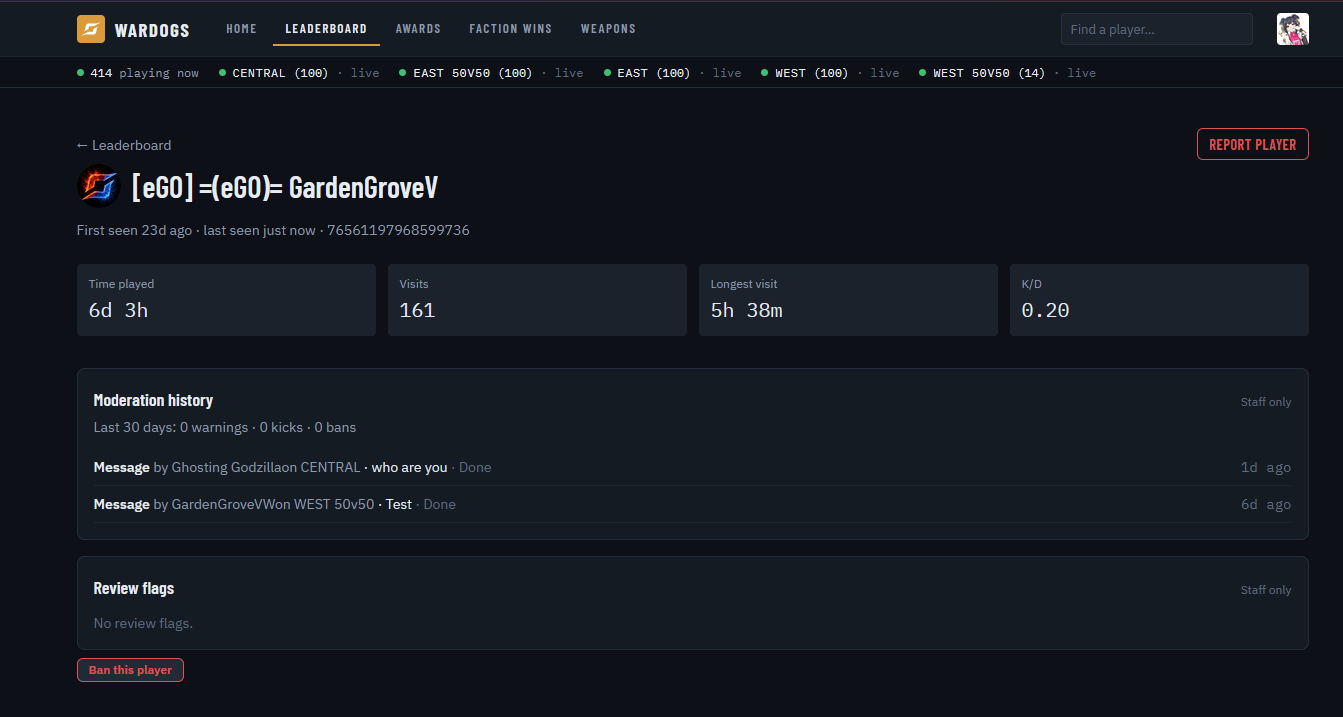This screenshot has height=717, width=1343.
Task: Focus the Find a player search box
Action: click(1157, 29)
